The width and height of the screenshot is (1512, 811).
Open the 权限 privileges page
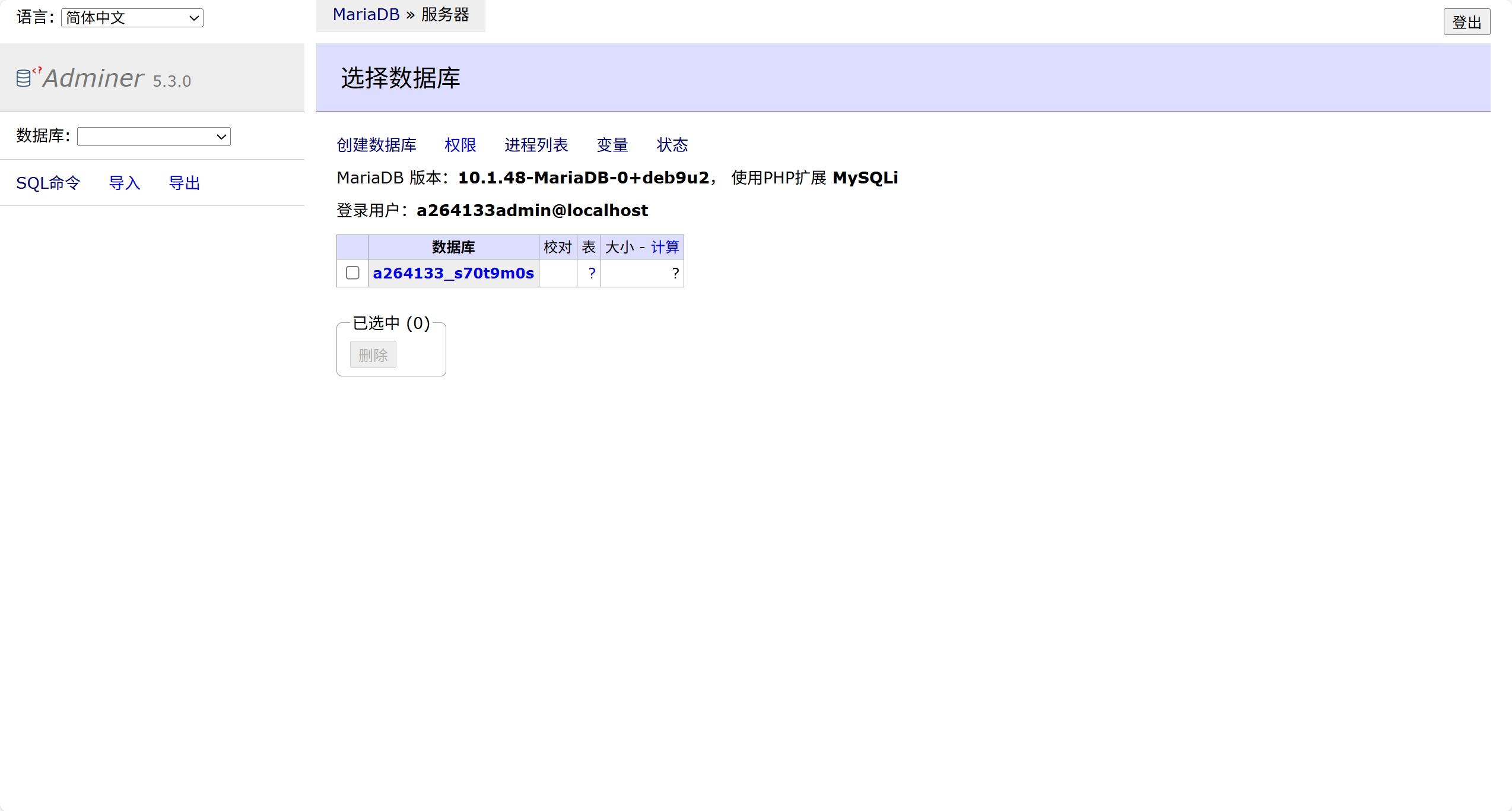tap(460, 145)
